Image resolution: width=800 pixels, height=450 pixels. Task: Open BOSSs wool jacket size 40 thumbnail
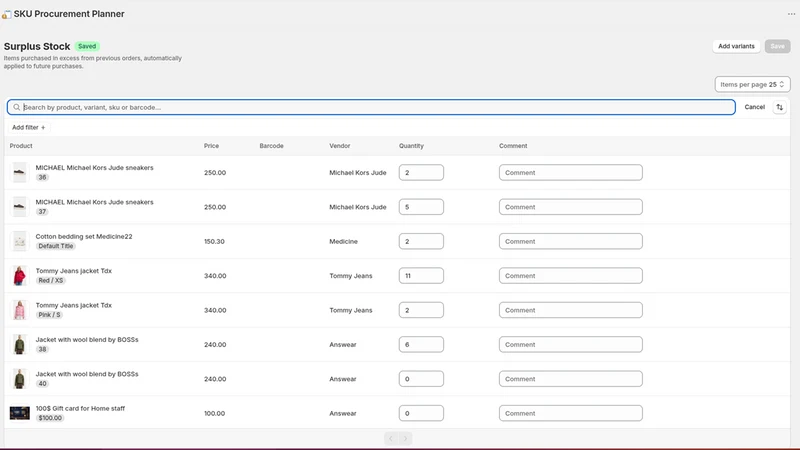[x=19, y=379]
